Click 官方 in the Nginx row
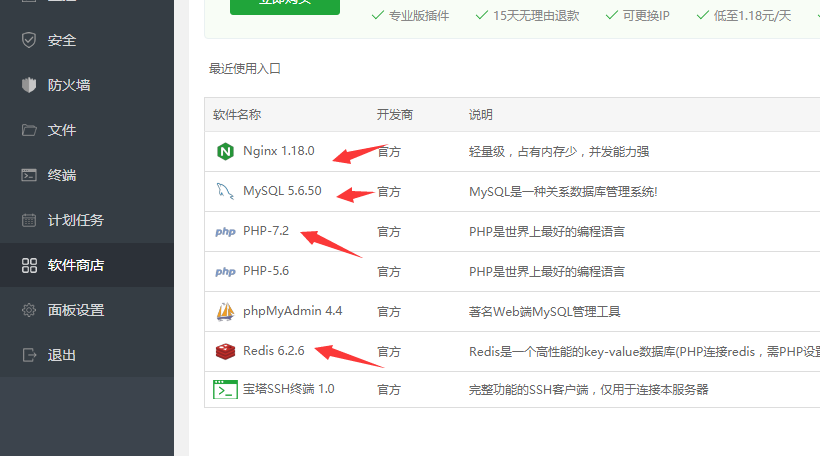This screenshot has height=456, width=820. coord(389,152)
